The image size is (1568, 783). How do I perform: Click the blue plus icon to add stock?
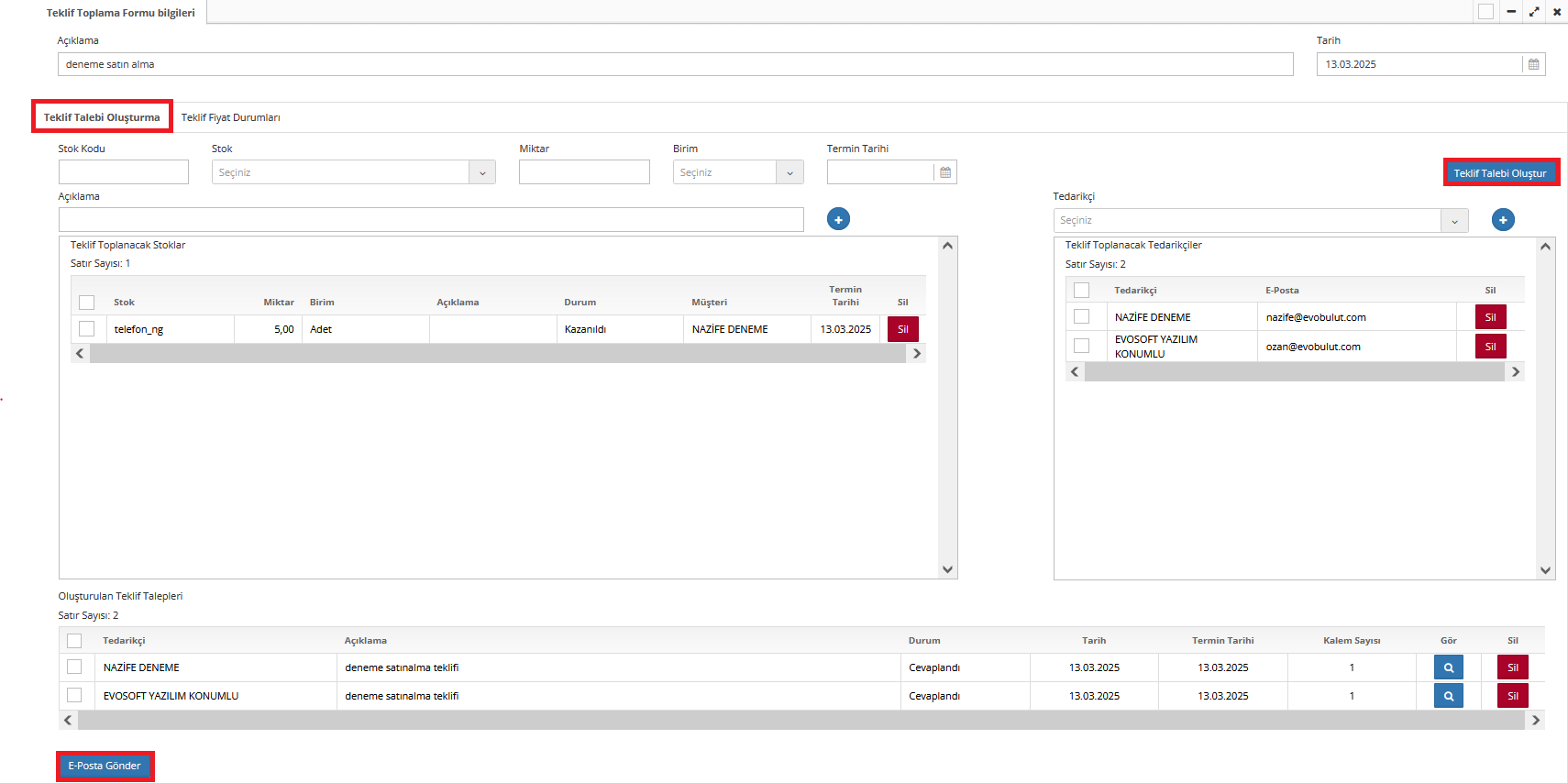tap(838, 219)
